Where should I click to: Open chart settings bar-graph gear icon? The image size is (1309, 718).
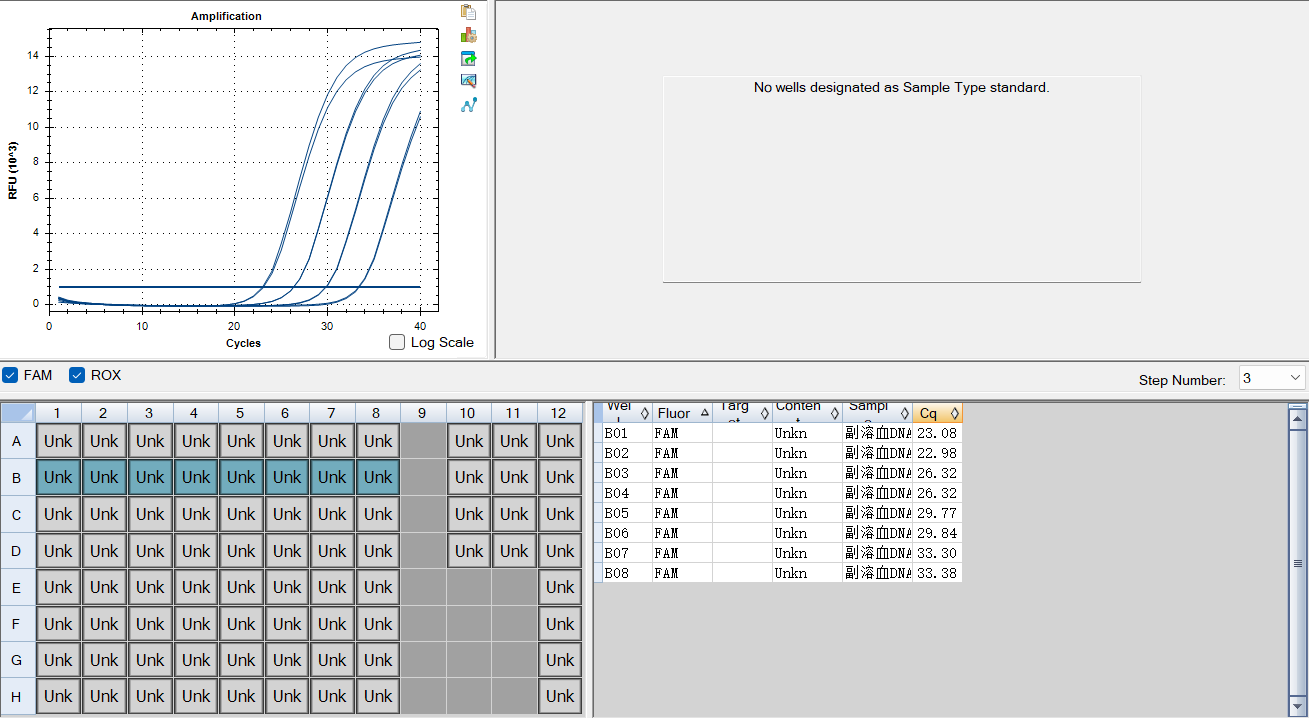(x=468, y=35)
